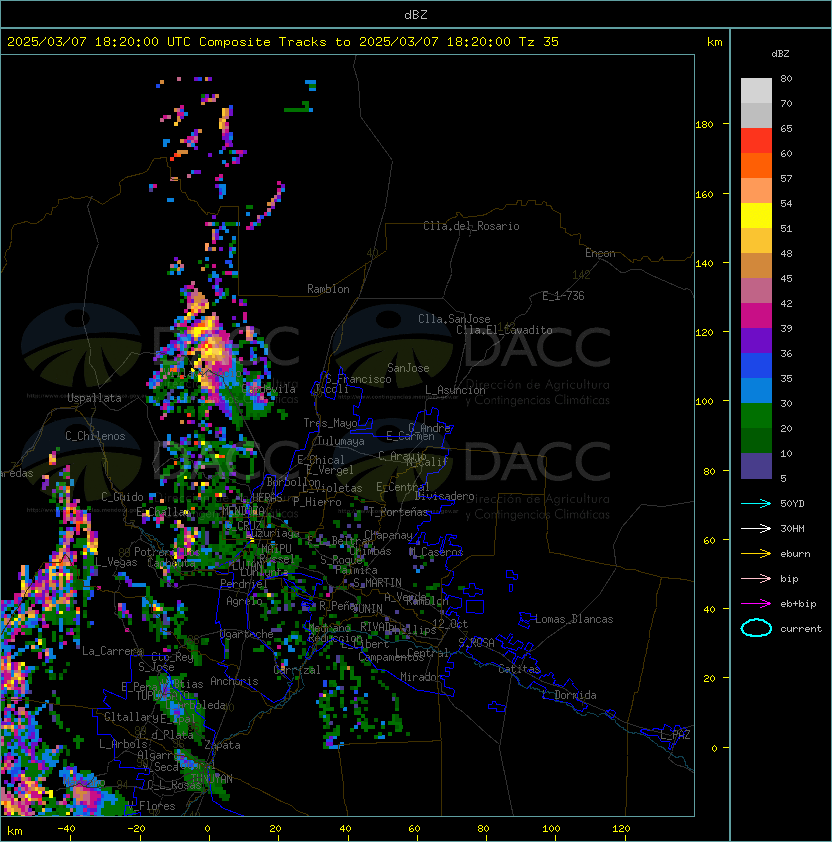The height and width of the screenshot is (842, 832).
Task: Click the '100' tick on the vertical km axis
Action: click(704, 402)
